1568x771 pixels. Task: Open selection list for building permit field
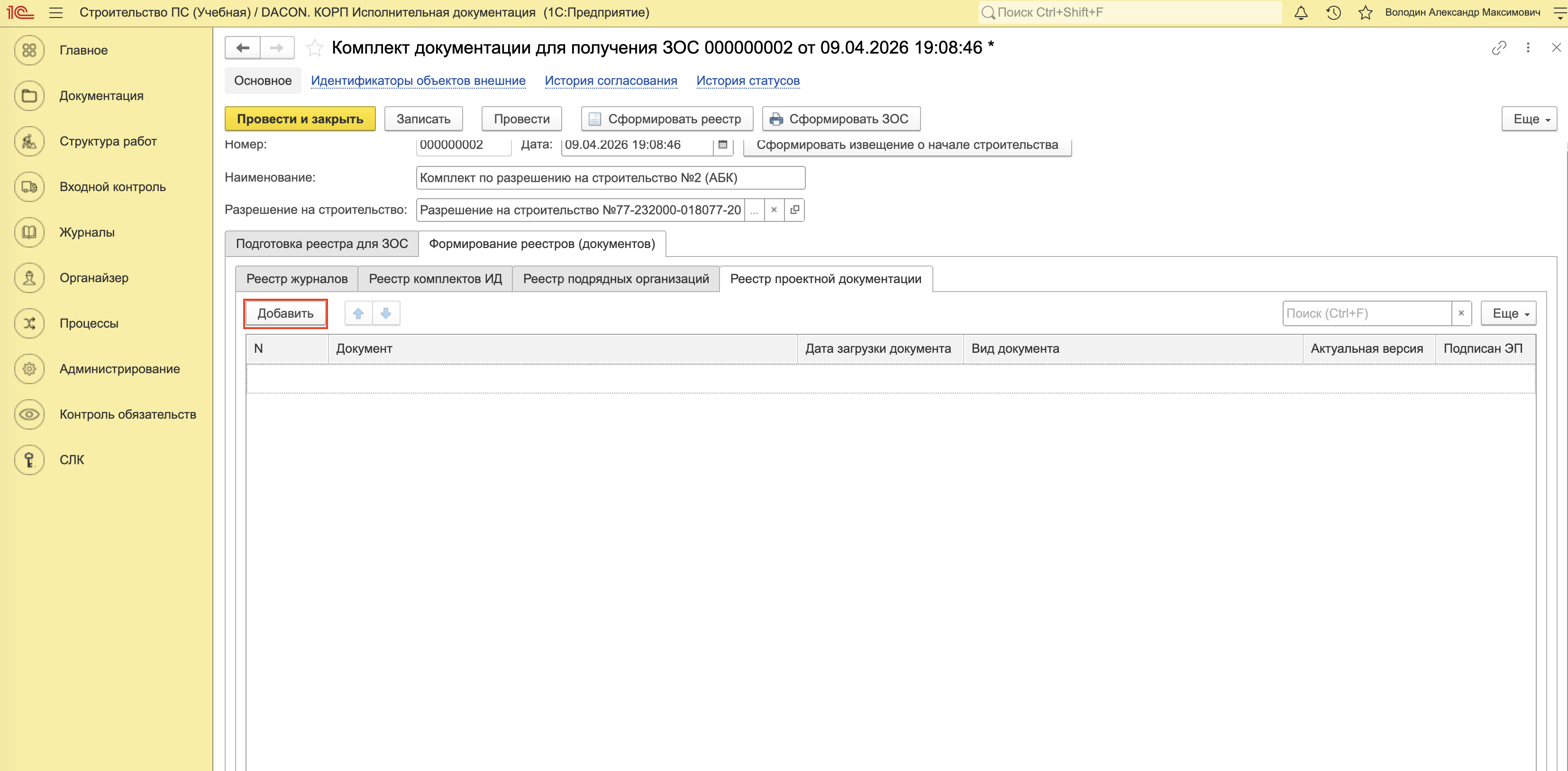754,210
